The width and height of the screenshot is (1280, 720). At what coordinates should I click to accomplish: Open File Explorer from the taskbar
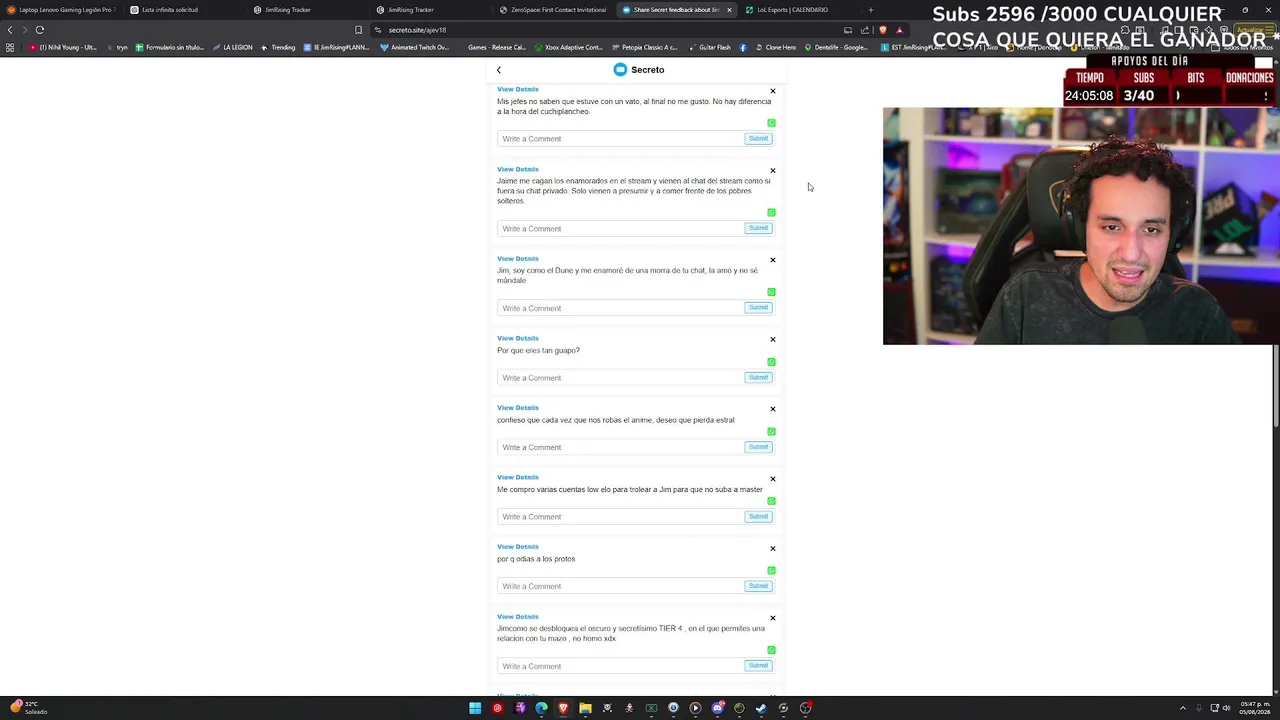click(x=585, y=708)
